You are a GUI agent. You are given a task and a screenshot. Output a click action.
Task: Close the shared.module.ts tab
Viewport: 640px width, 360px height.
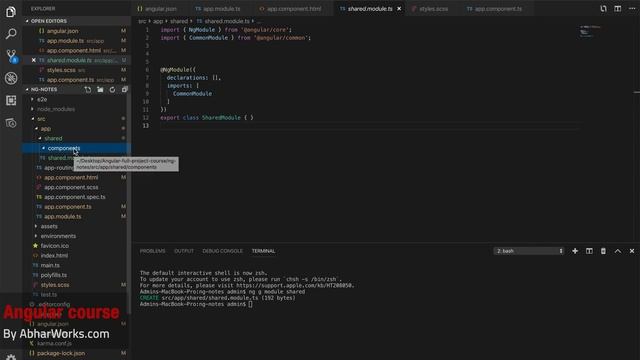click(x=399, y=9)
